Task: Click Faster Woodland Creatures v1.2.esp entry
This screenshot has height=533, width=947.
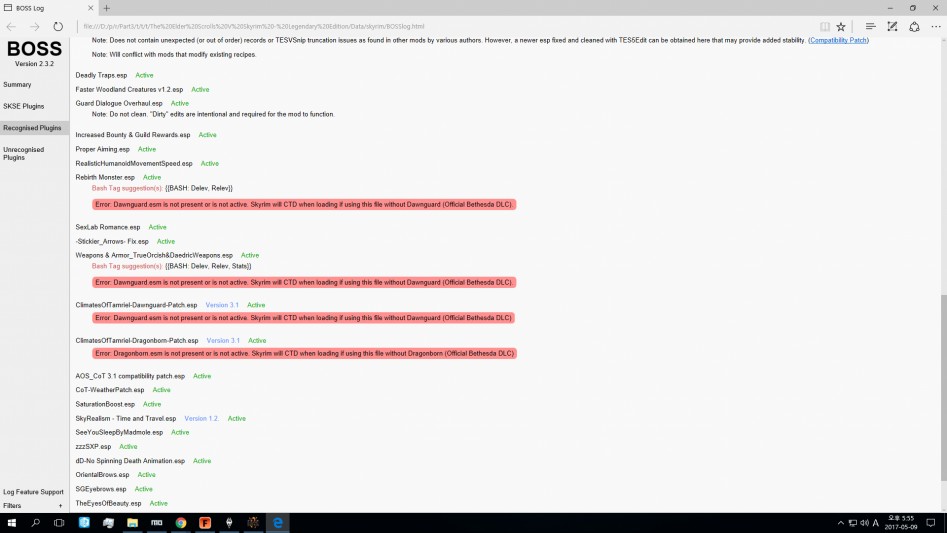Action: [129, 89]
